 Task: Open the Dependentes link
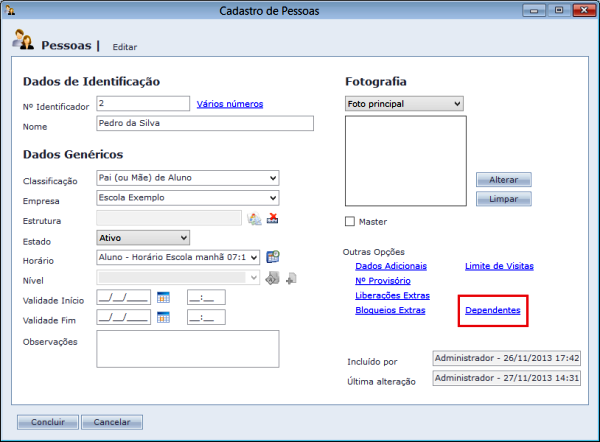492,311
